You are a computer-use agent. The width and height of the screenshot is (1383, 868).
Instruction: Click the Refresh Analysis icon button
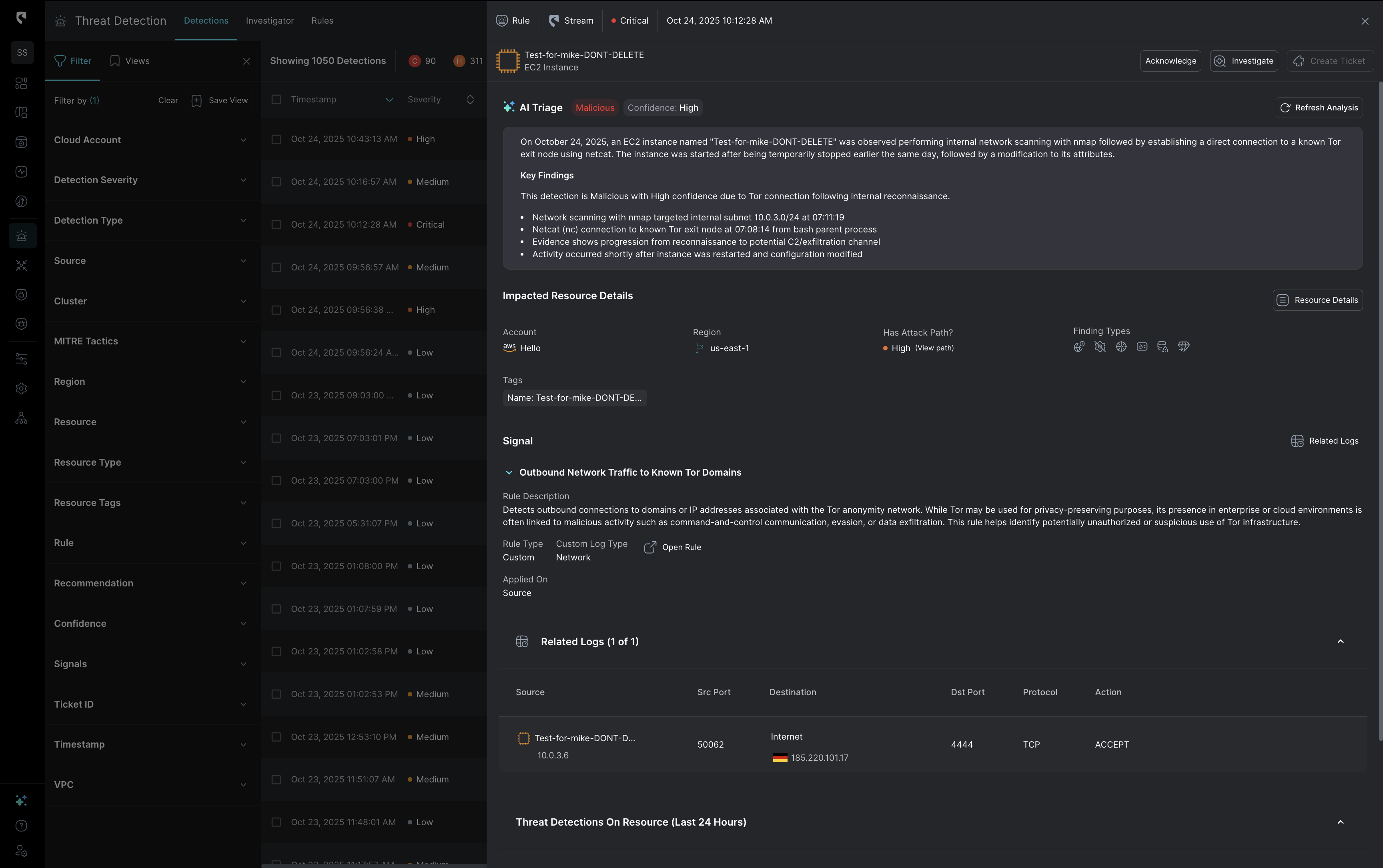tap(1285, 107)
